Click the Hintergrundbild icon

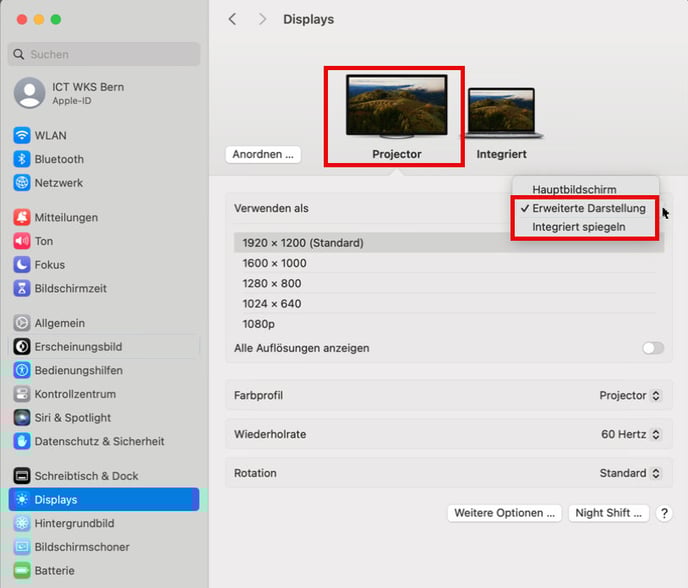click(x=22, y=523)
